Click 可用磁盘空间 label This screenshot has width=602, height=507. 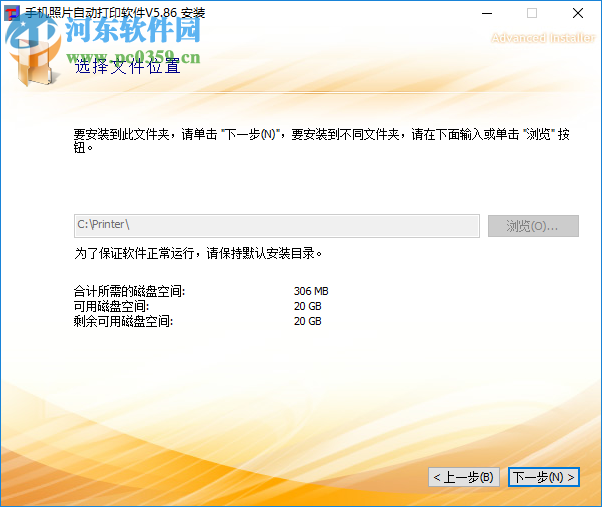(111, 306)
